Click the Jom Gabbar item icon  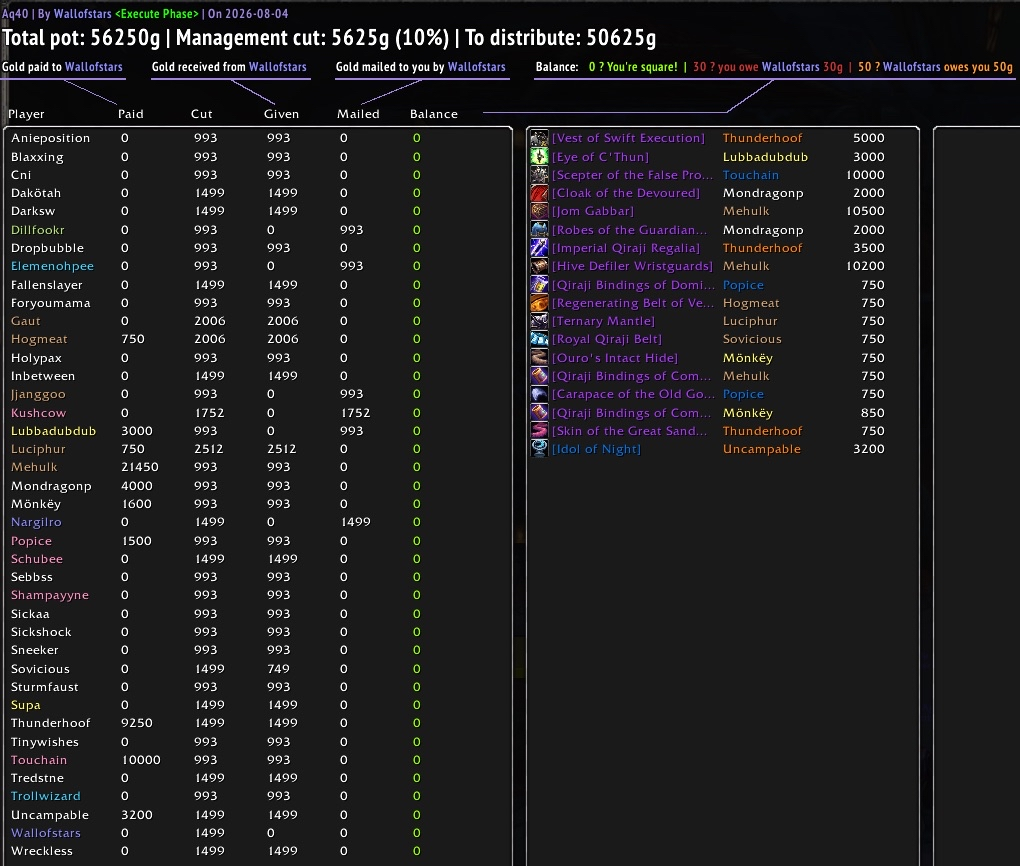(x=539, y=211)
